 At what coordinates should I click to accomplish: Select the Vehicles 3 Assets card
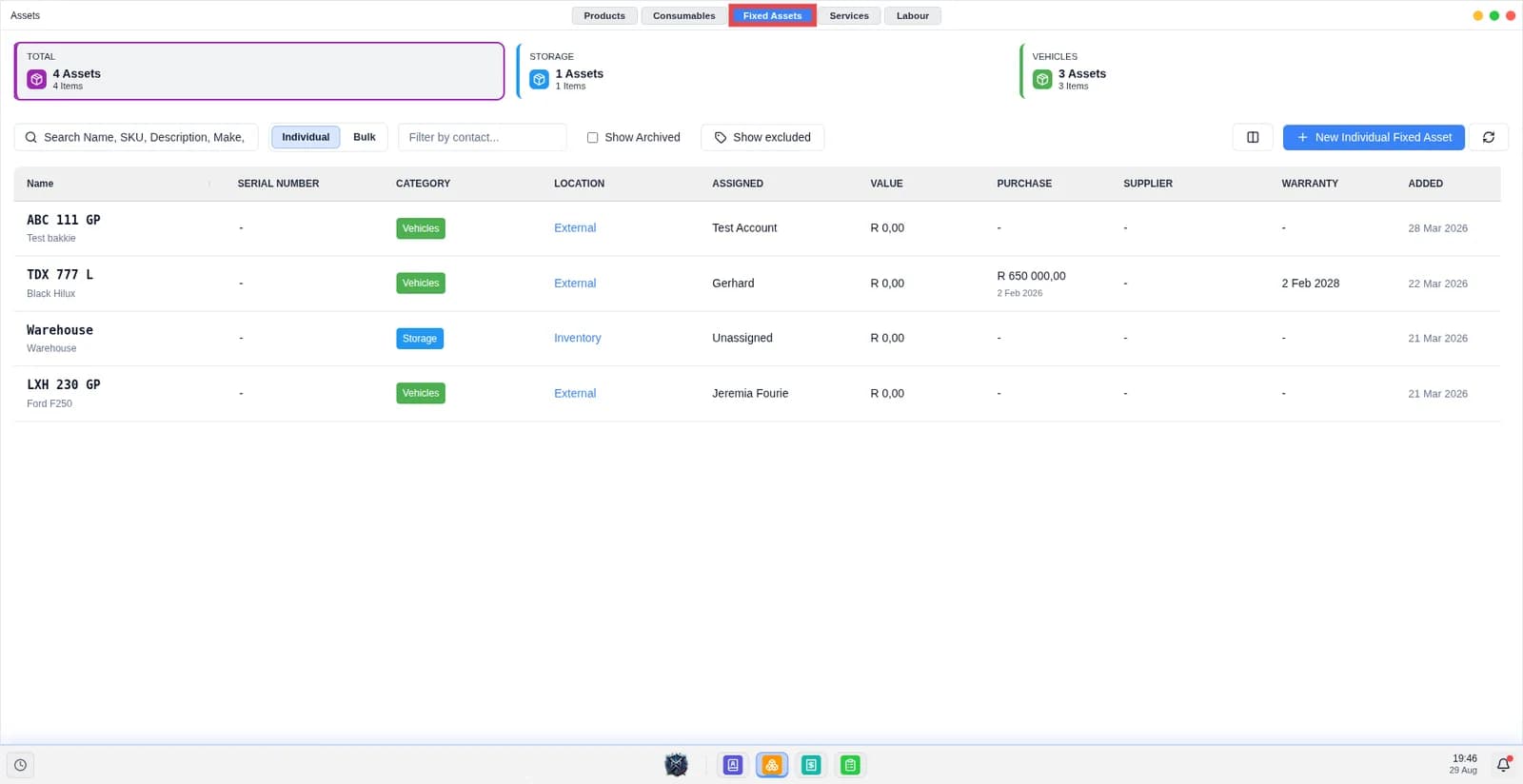tap(1264, 70)
